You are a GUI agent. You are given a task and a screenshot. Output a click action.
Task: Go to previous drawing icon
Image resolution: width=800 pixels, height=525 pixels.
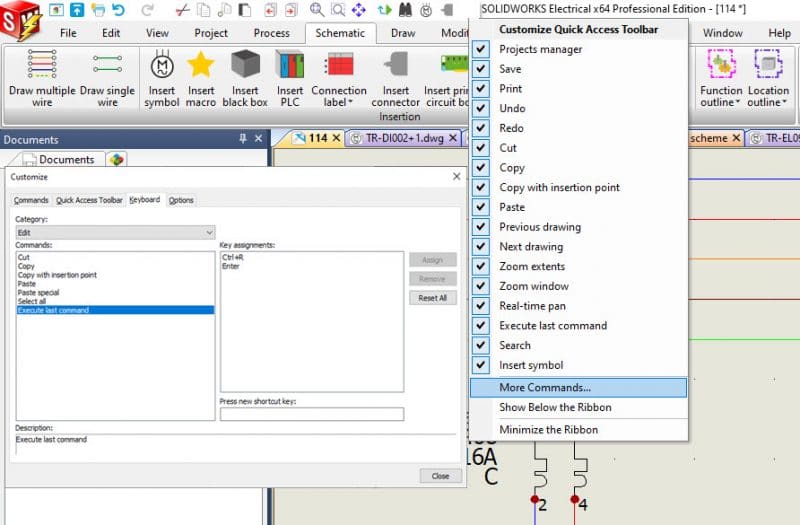[270, 9]
